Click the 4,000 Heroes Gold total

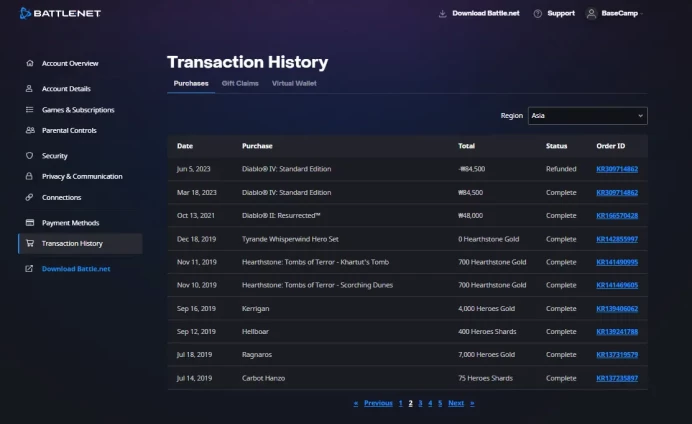[x=486, y=309]
